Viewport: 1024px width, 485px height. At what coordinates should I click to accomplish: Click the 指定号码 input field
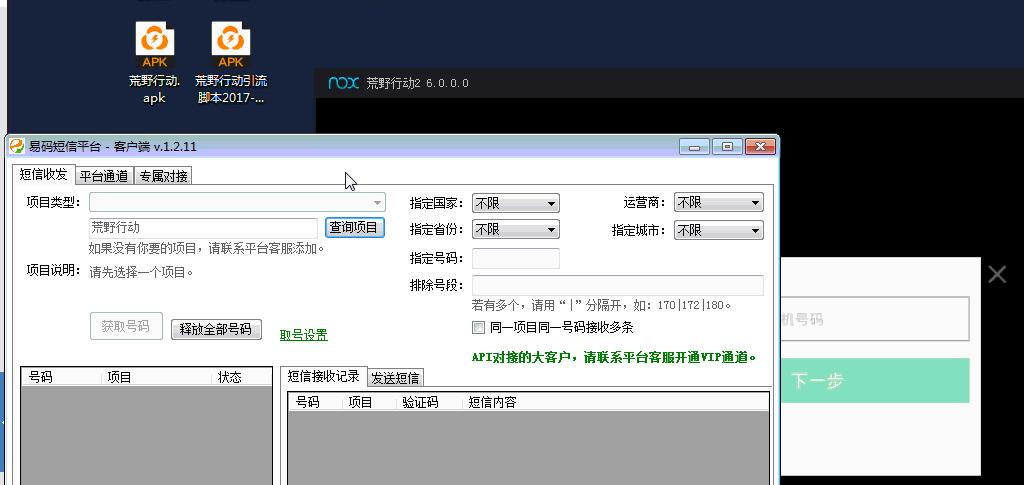515,258
